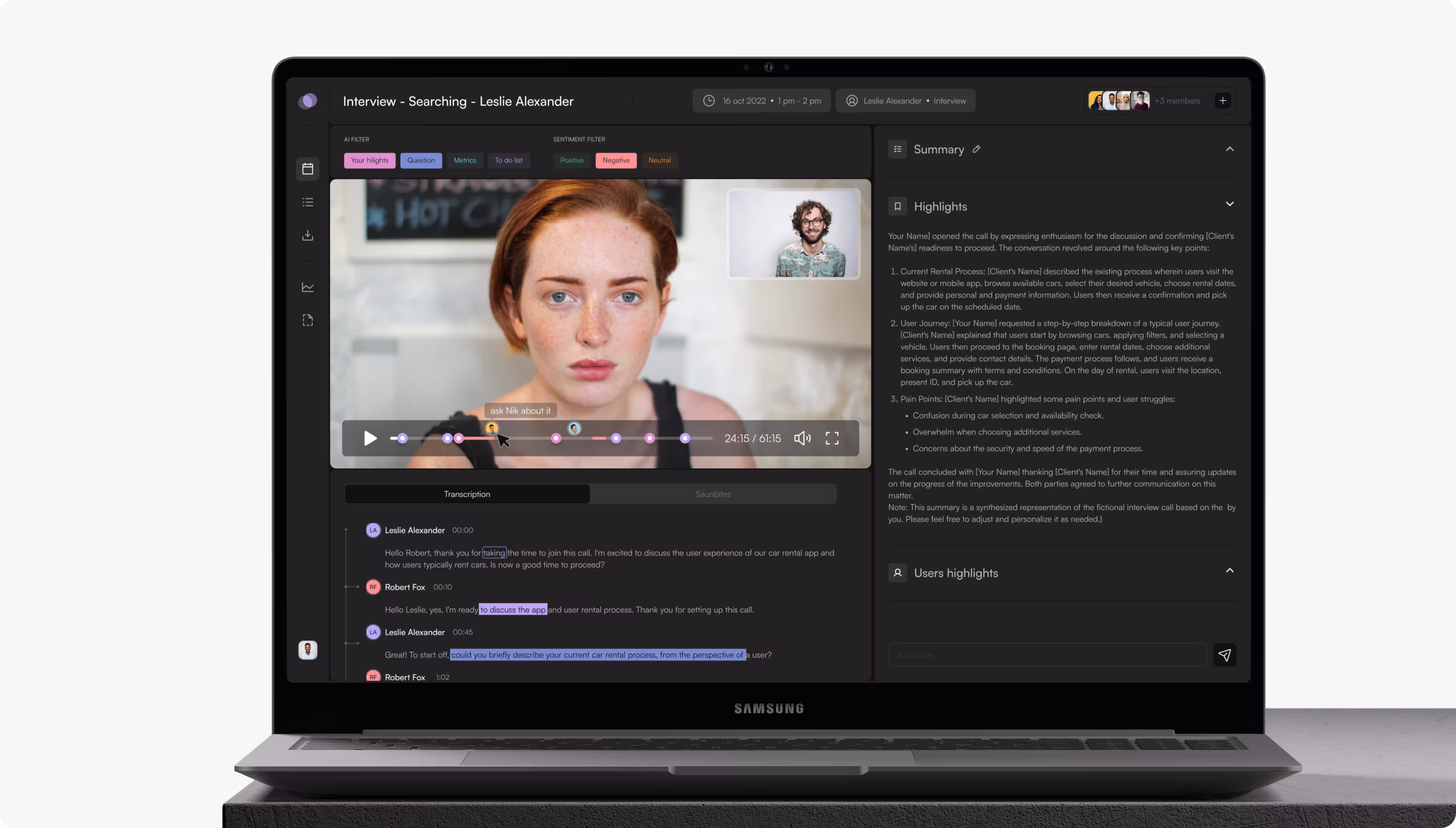This screenshot has width=1456, height=828.
Task: Click the Users highlights person icon
Action: [897, 573]
